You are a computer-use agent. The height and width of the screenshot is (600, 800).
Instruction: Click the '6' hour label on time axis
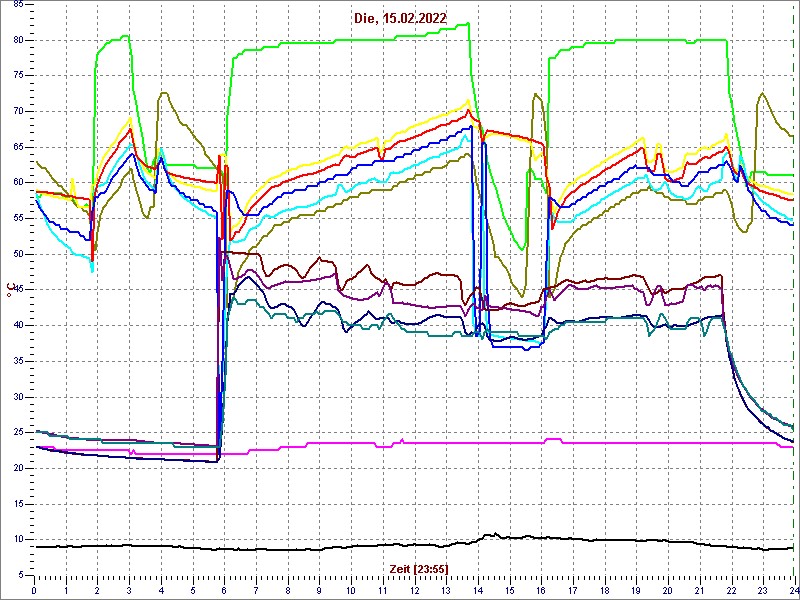(224, 590)
